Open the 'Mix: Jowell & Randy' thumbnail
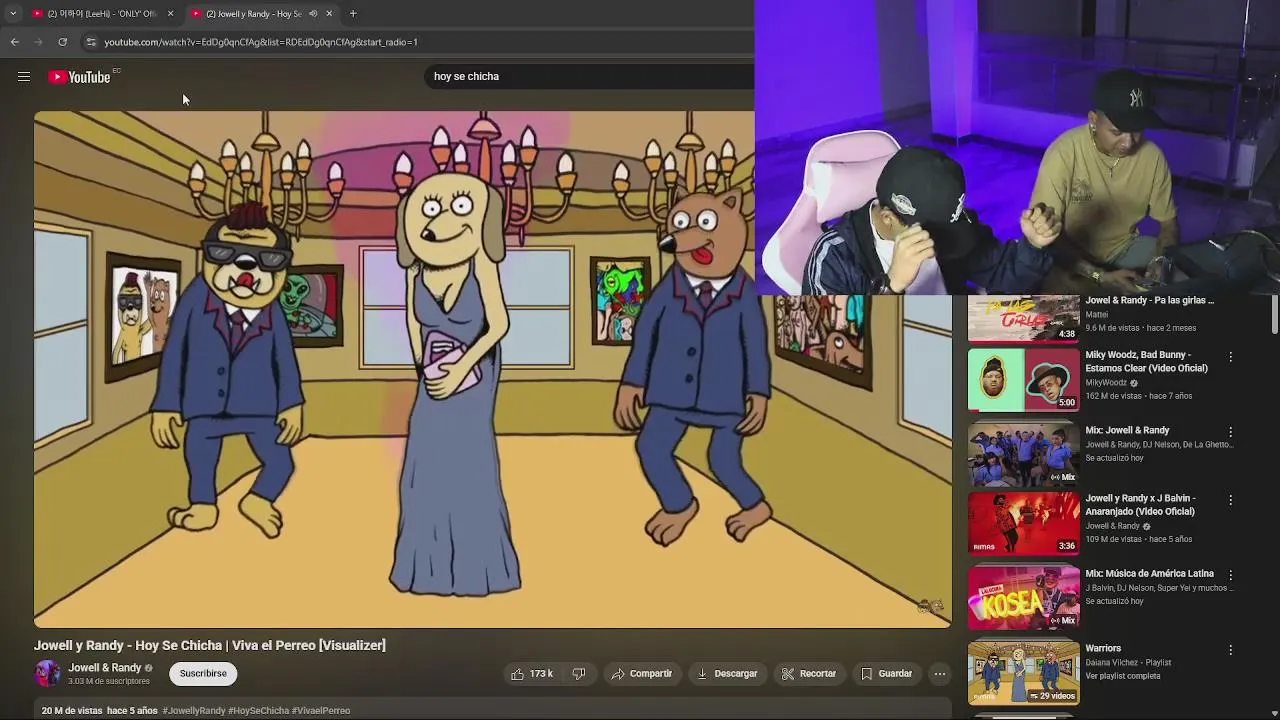The image size is (1280, 720). [1023, 454]
